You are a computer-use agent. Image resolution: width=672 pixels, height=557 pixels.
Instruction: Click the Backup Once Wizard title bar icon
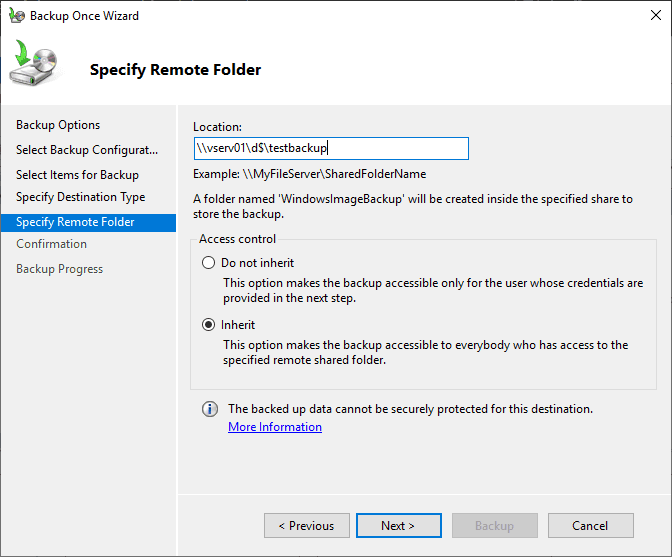tap(15, 16)
